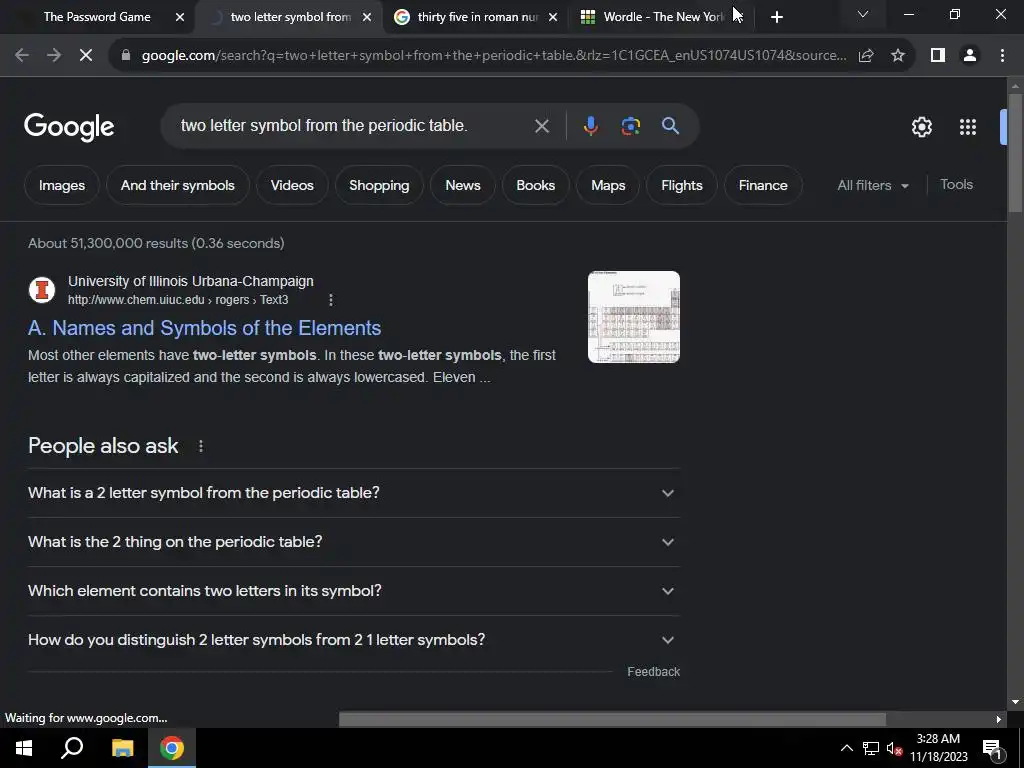
Task: Open the notification center
Action: pyautogui.click(x=992, y=748)
